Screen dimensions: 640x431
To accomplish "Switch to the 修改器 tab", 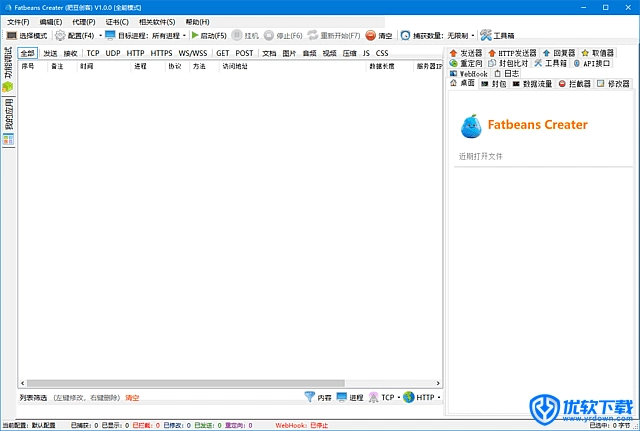I will pyautogui.click(x=613, y=84).
